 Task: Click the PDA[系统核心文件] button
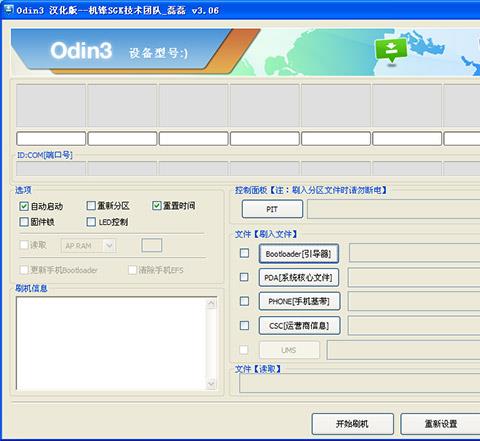point(299,277)
